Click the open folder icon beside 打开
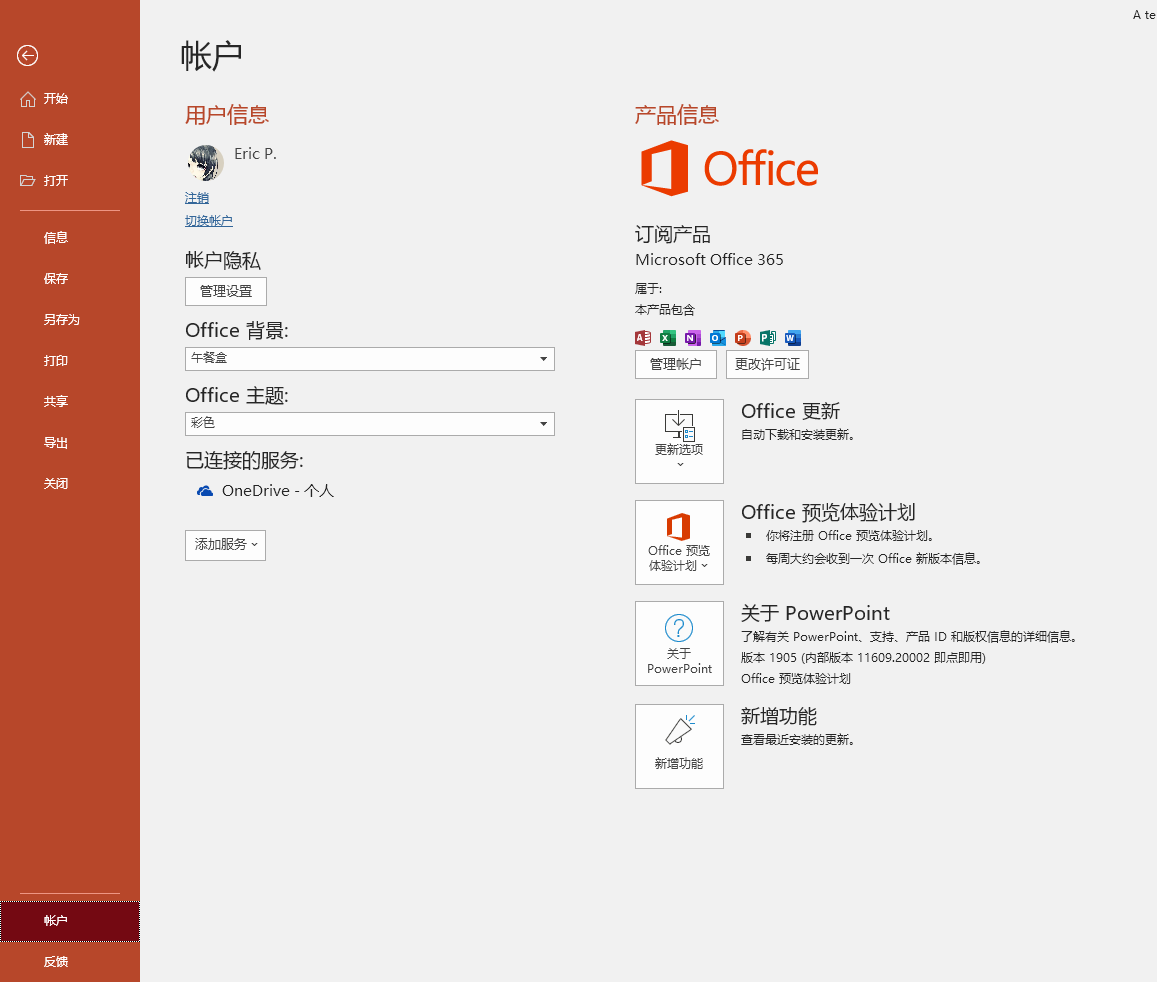The image size is (1157, 982). (28, 181)
